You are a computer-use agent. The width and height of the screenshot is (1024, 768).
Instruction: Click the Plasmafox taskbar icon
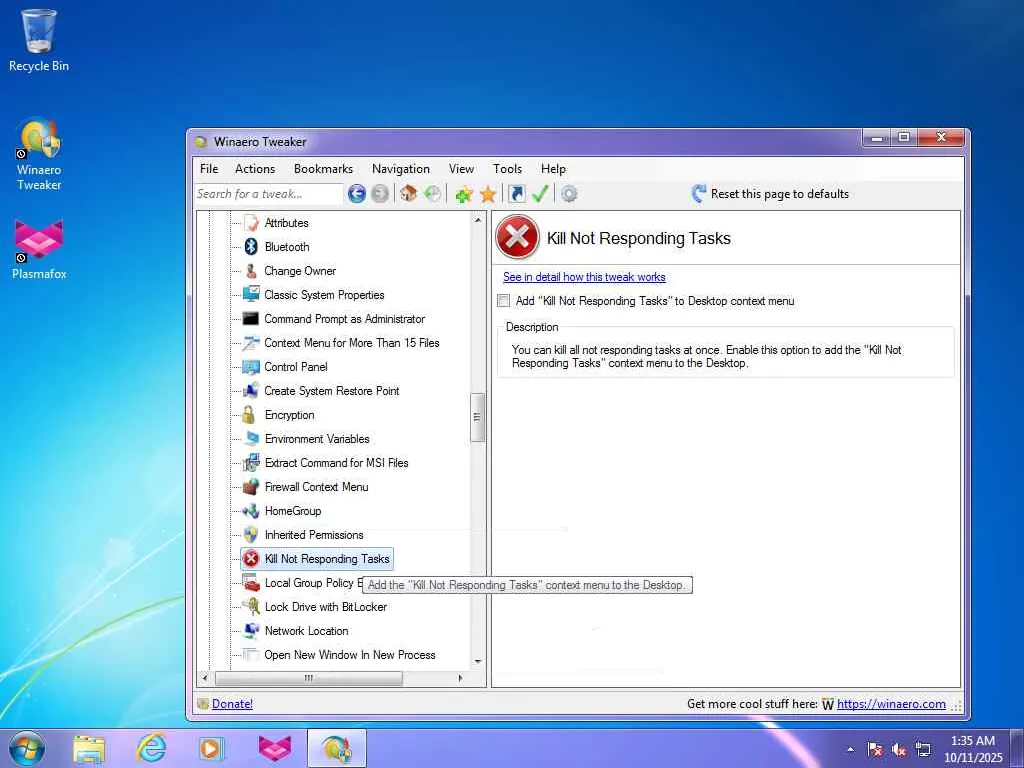(274, 749)
